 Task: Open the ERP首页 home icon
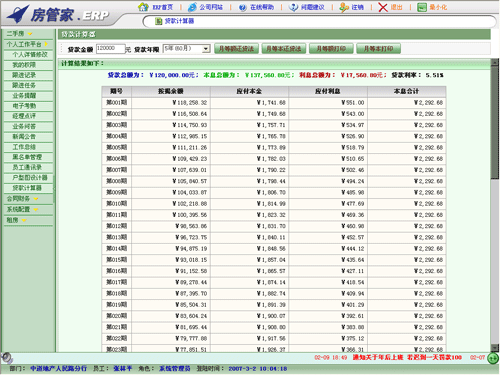143,7
